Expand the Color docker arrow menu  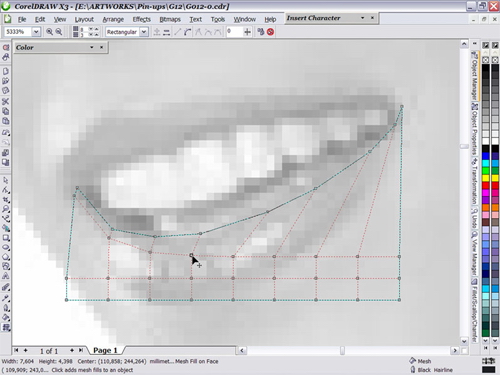[x=92, y=47]
